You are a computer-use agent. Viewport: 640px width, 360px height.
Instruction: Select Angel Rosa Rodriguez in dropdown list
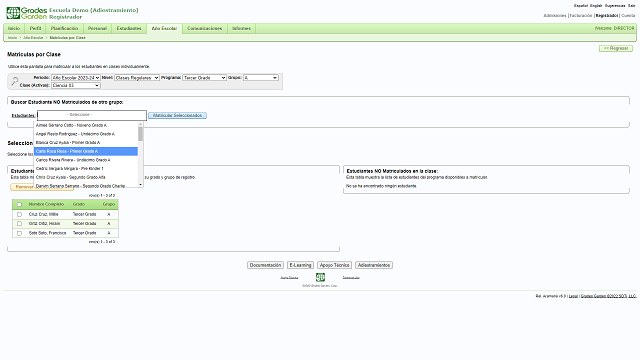(86, 134)
